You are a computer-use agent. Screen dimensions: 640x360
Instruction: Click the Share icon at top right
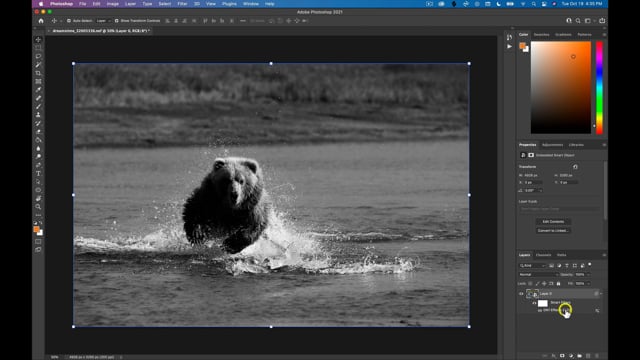(x=602, y=20)
